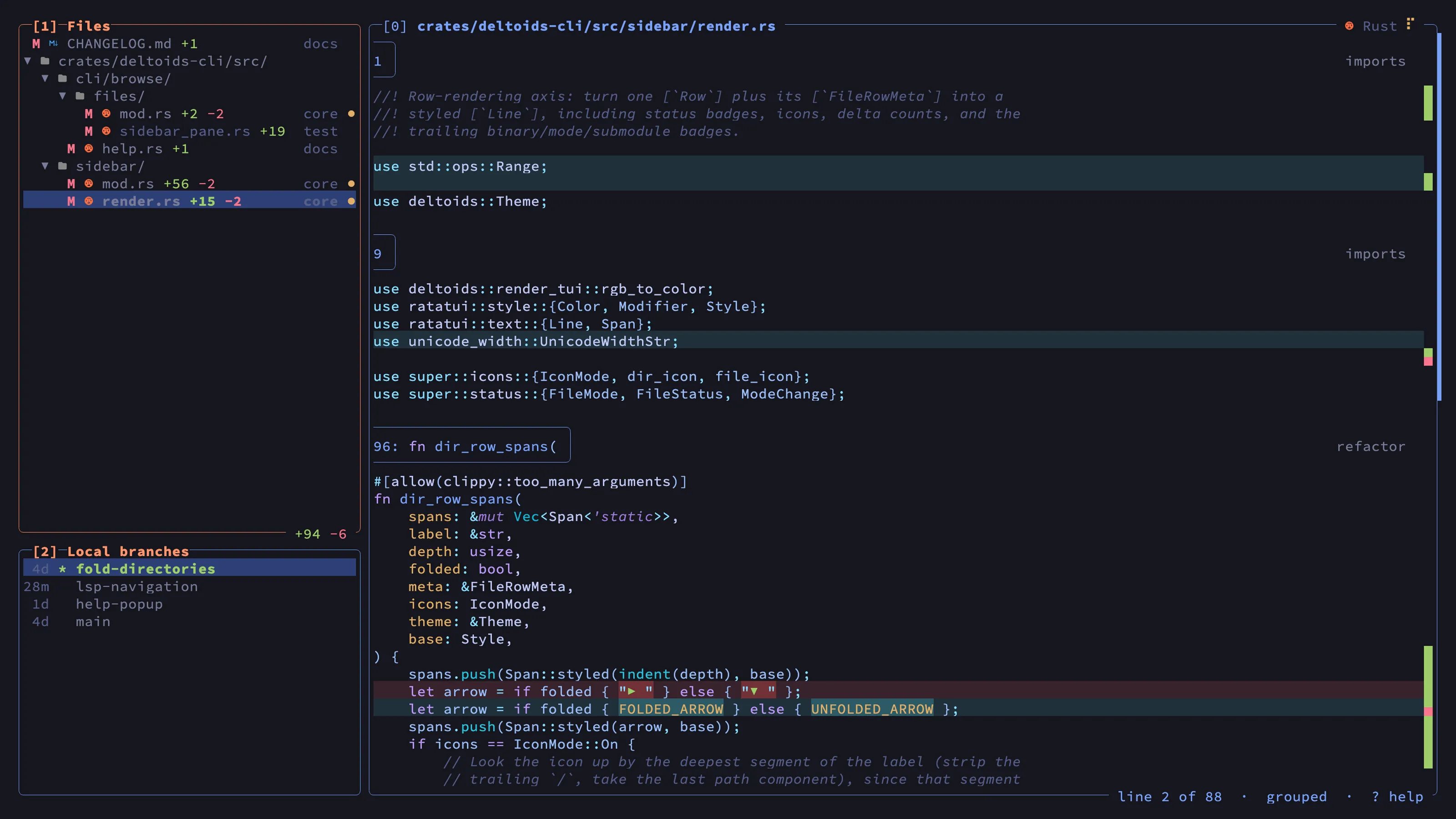
Task: Click the folder icon of the sidebar/ directory
Action: pos(63,166)
